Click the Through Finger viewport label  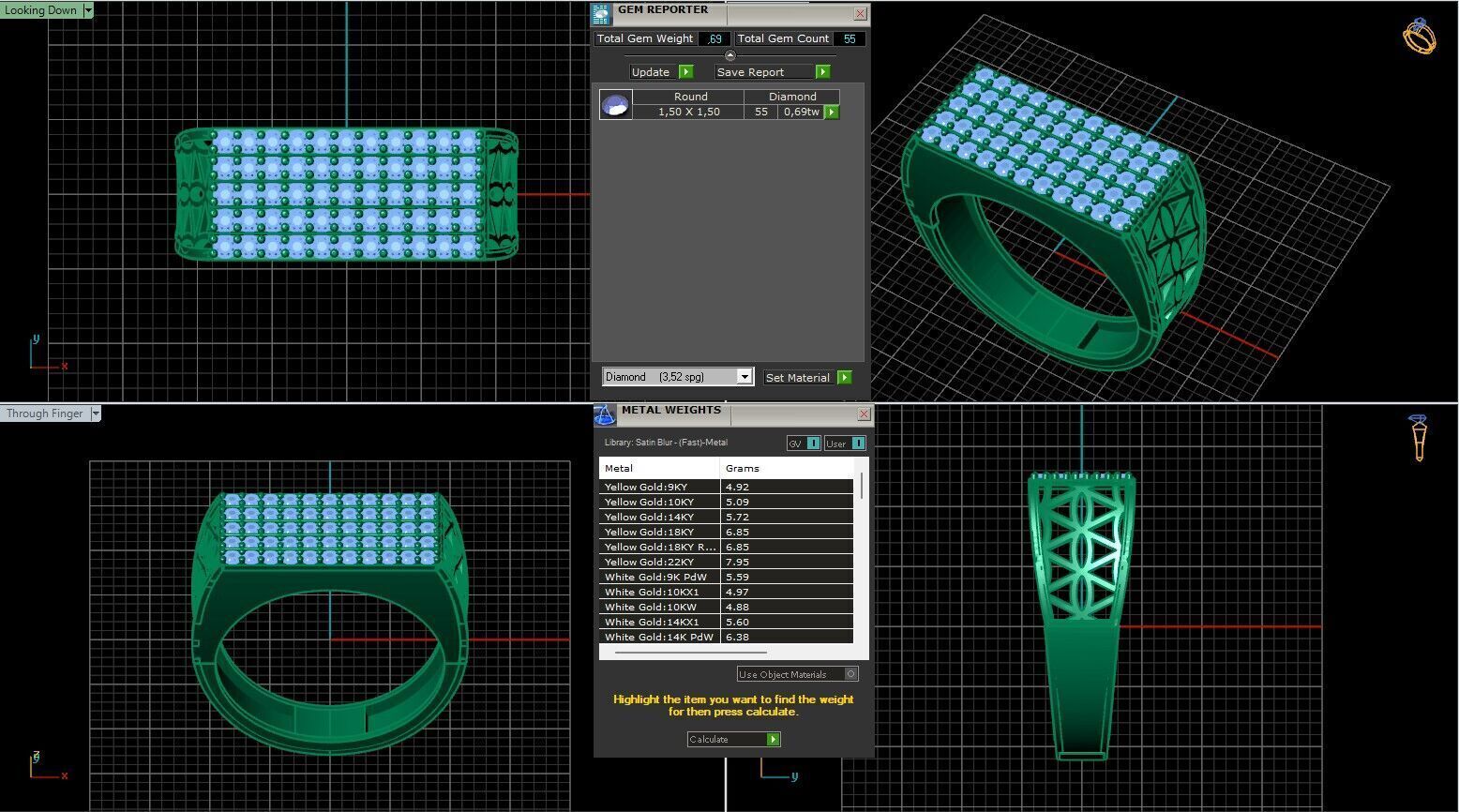pos(45,414)
